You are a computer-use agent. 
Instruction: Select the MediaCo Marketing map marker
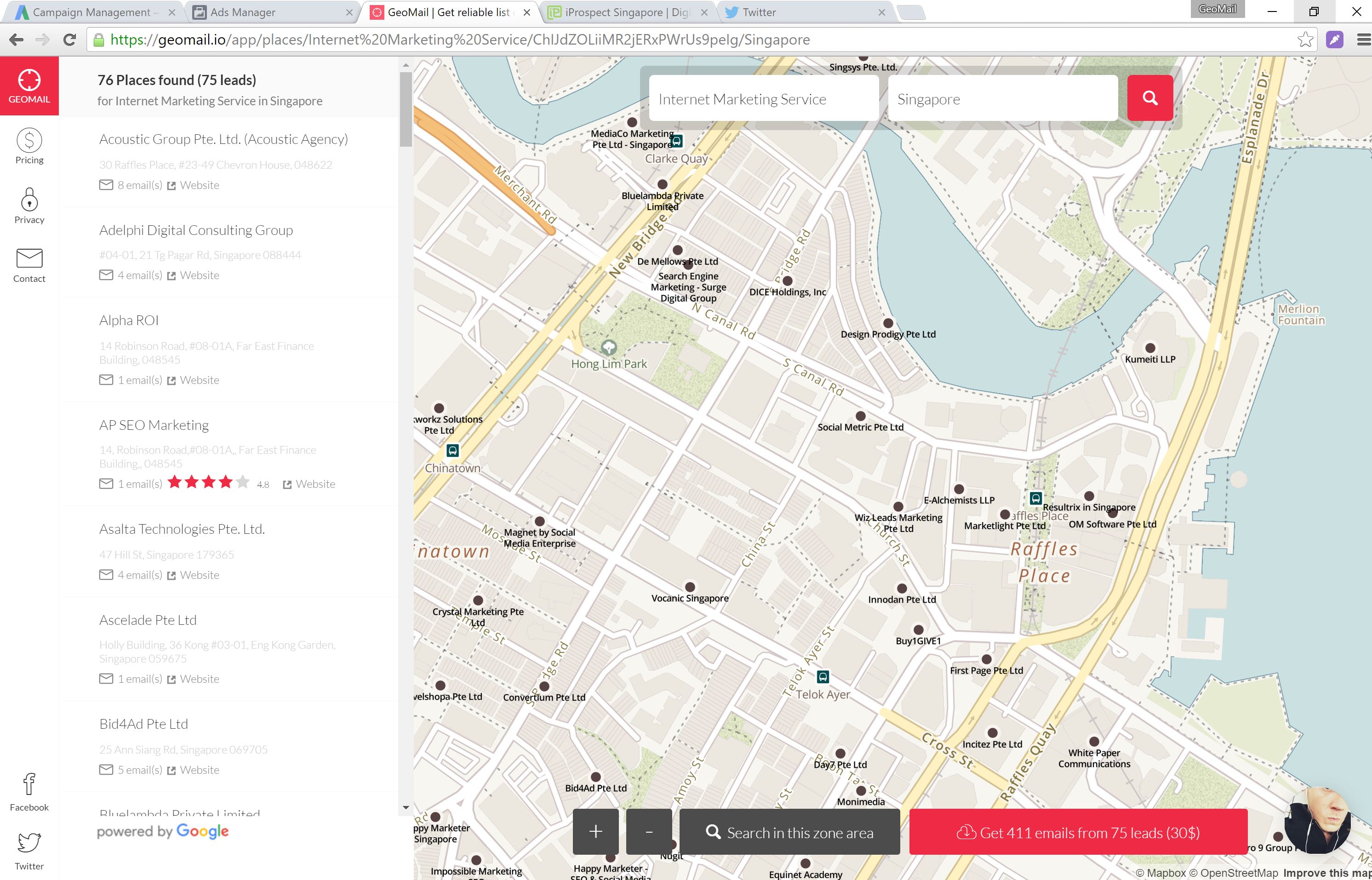coord(632,122)
